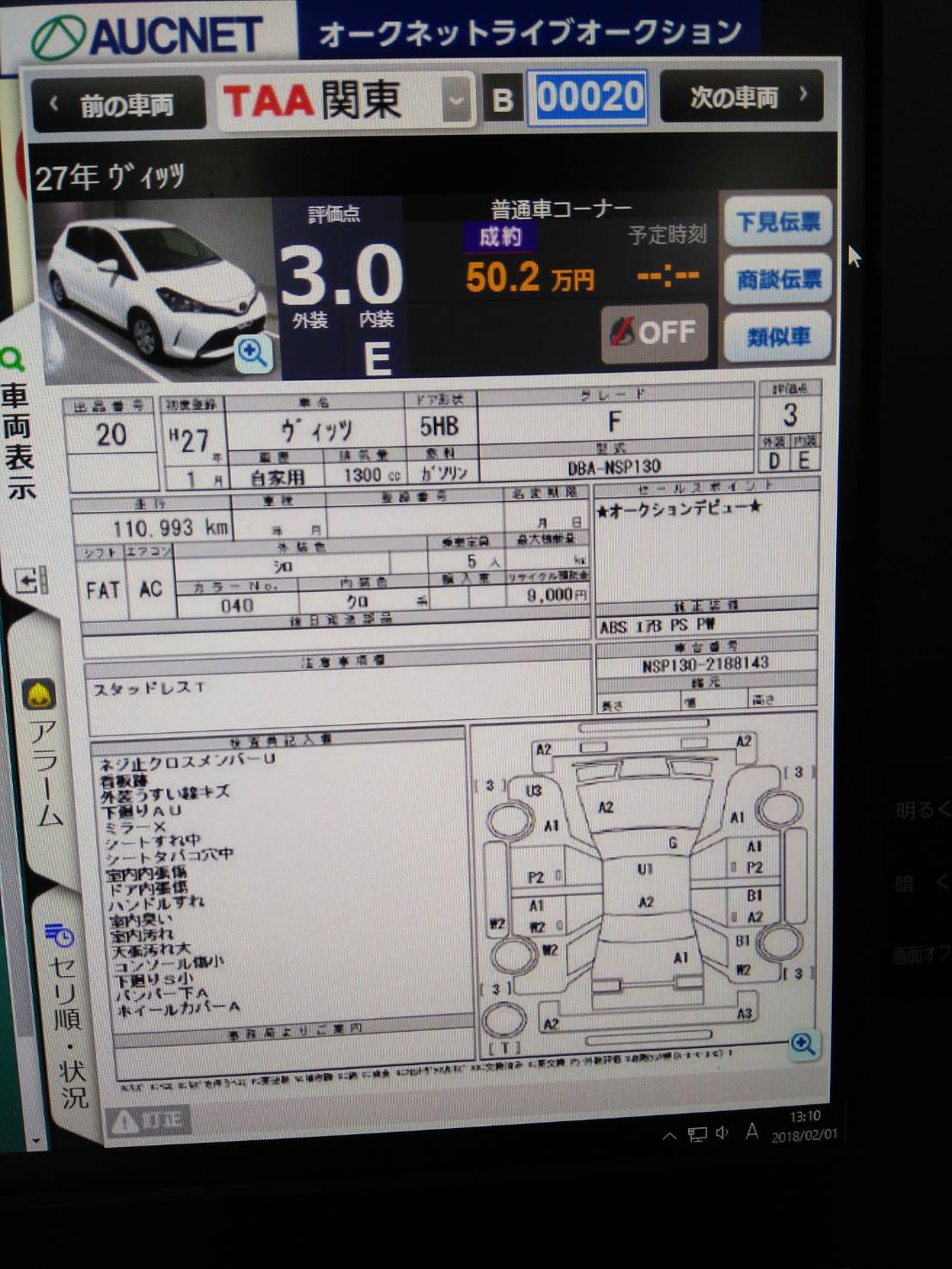952x1269 pixels.
Task: Open the 下見伝票 inspection slip
Action: pyautogui.click(x=778, y=222)
